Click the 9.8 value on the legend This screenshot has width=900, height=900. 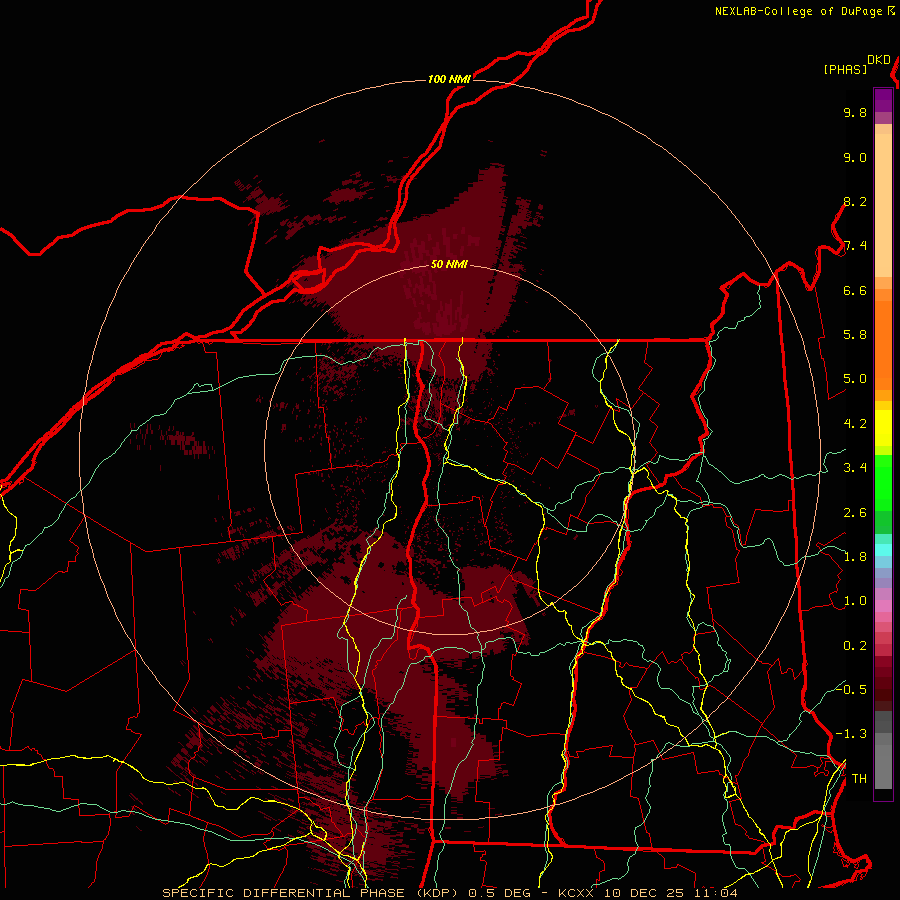tap(855, 112)
